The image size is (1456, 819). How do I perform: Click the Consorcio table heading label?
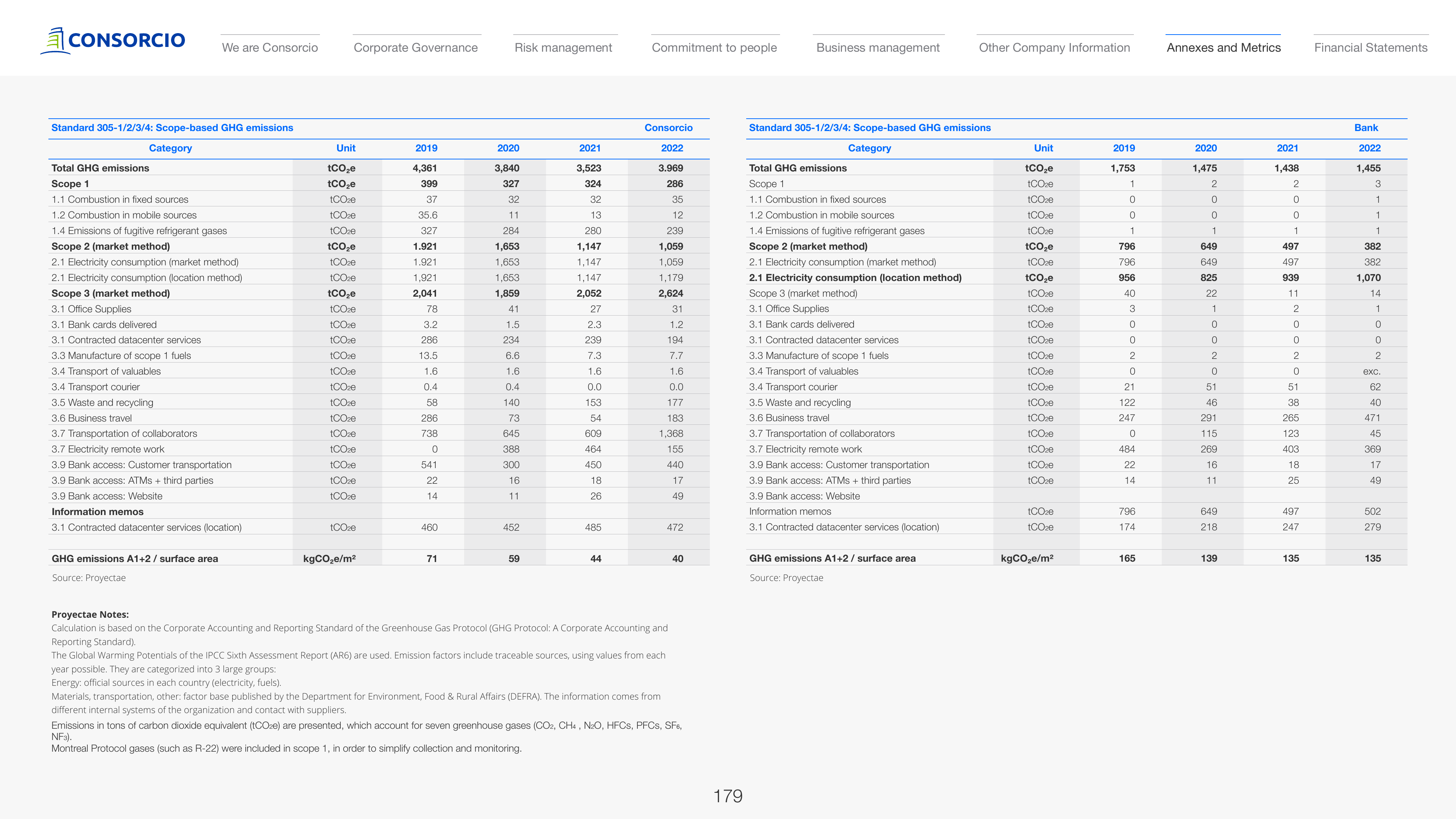[x=669, y=128]
